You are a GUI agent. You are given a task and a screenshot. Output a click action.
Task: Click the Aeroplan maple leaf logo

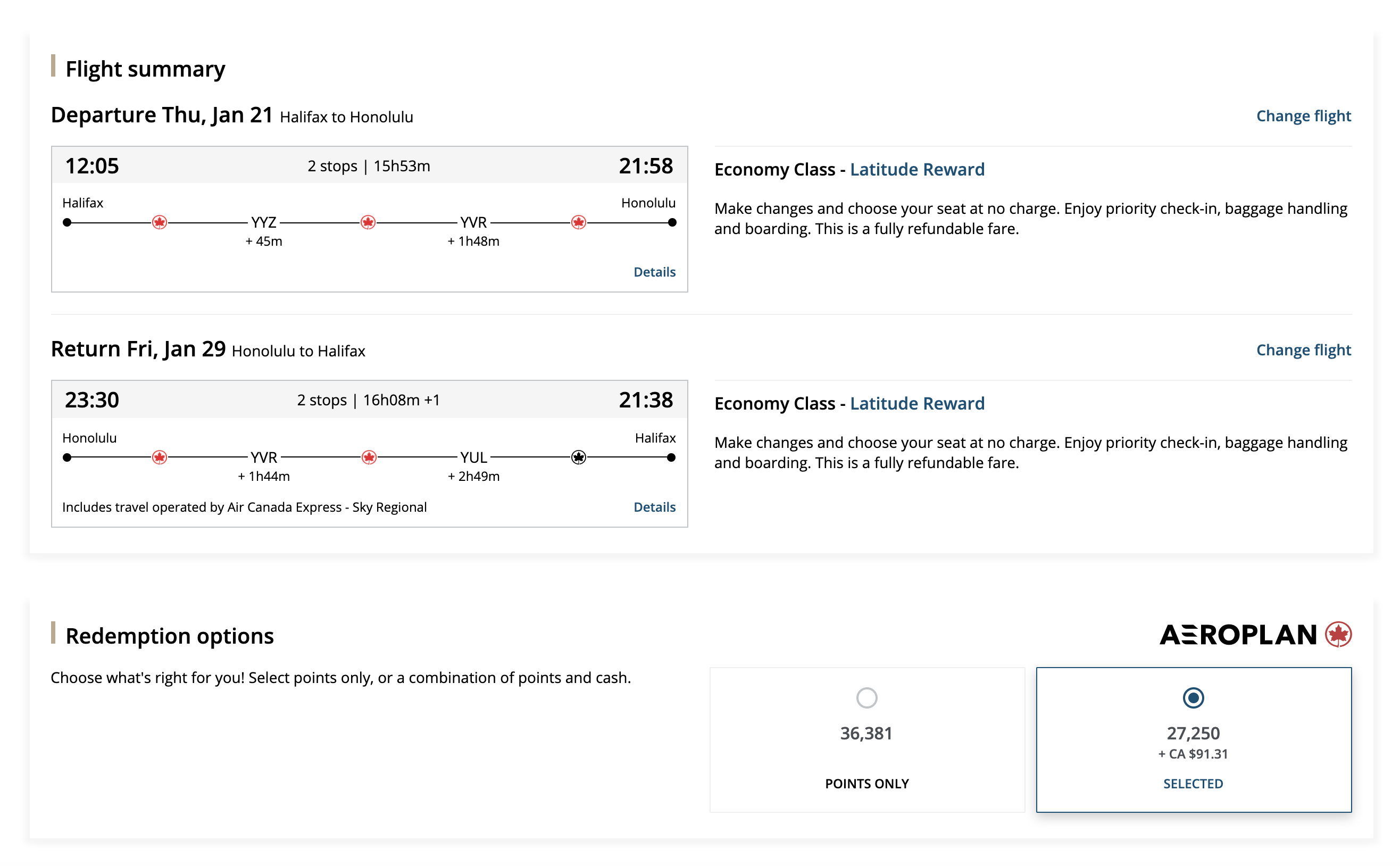[x=1338, y=635]
